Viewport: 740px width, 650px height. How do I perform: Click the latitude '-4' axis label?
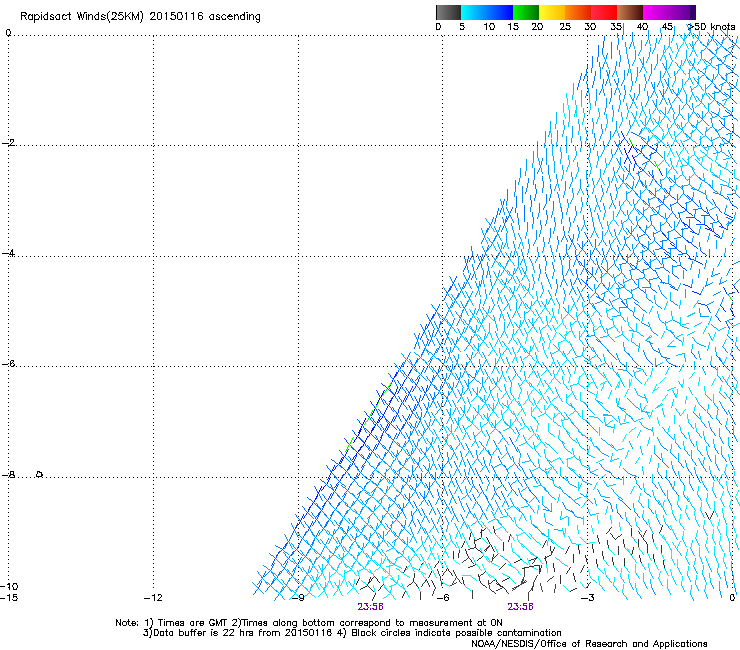(8, 253)
